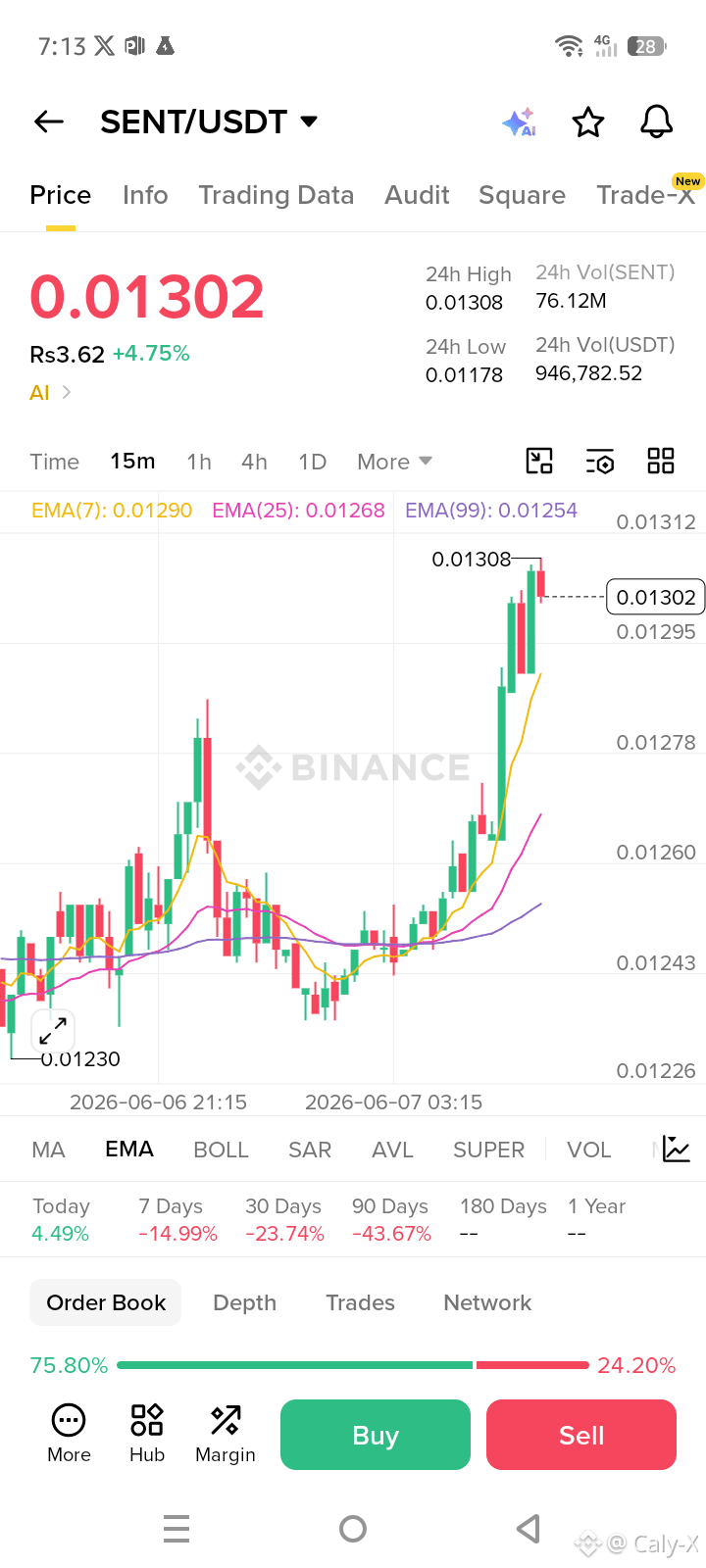Select the 15m interval
This screenshot has width=706, height=1568.
click(x=132, y=461)
